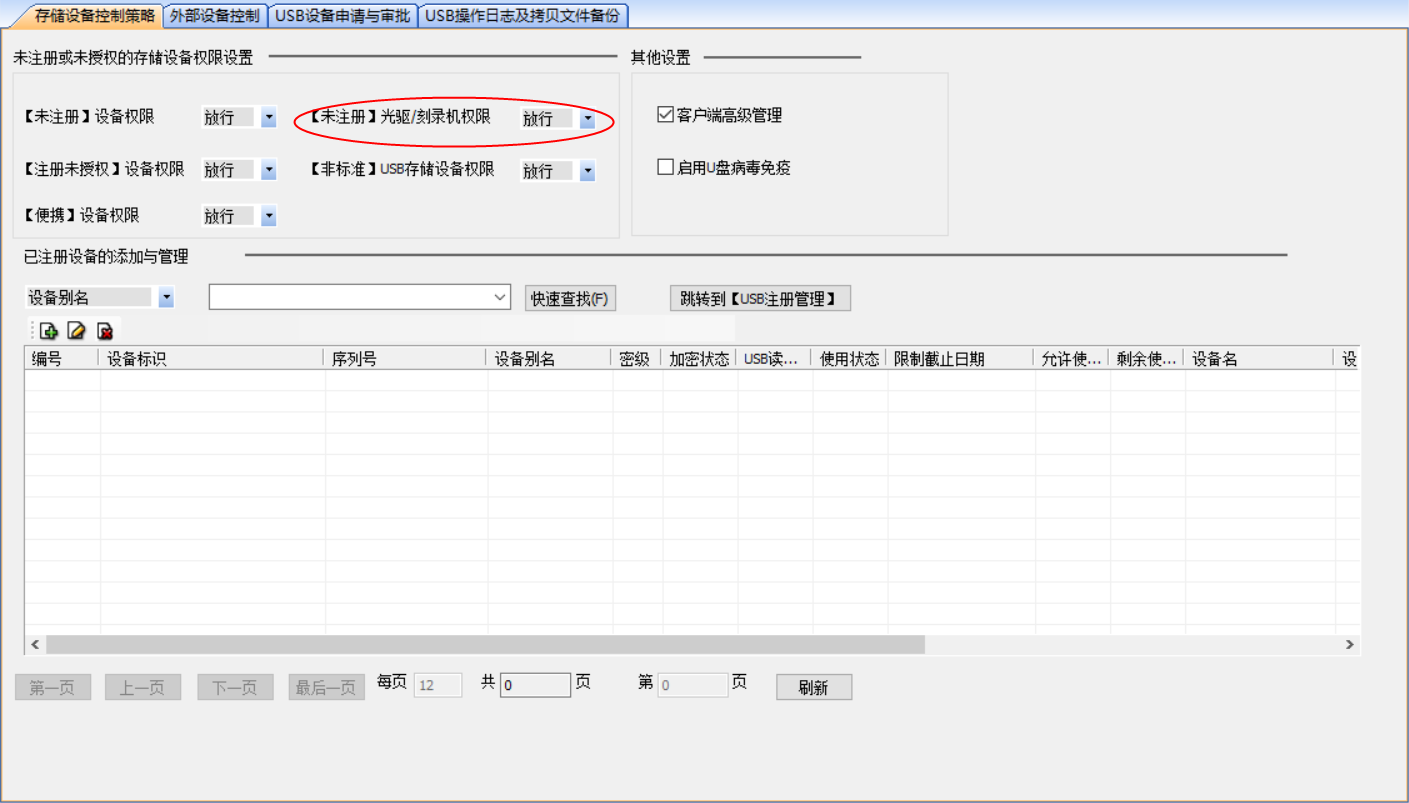The image size is (1409, 803).
Task: Open USB设备申请与审批 tab
Action: point(343,16)
